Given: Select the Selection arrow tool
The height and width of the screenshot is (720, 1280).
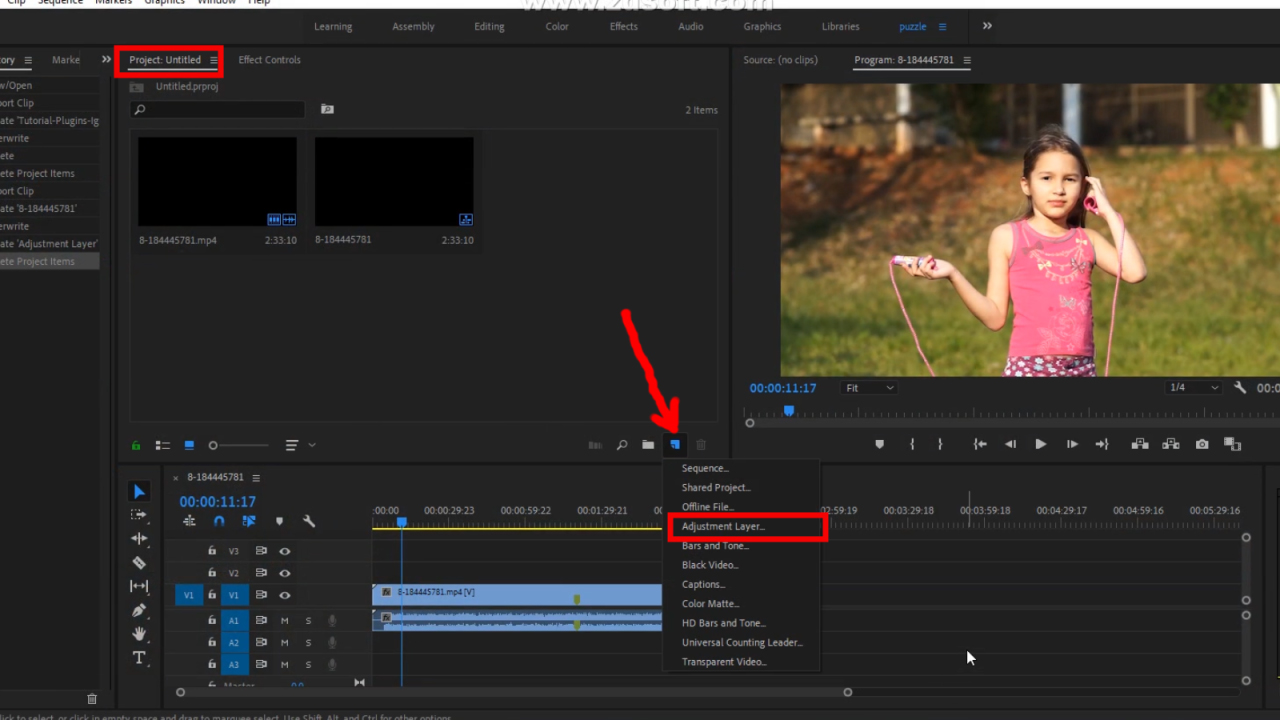Looking at the screenshot, I should coord(139,492).
